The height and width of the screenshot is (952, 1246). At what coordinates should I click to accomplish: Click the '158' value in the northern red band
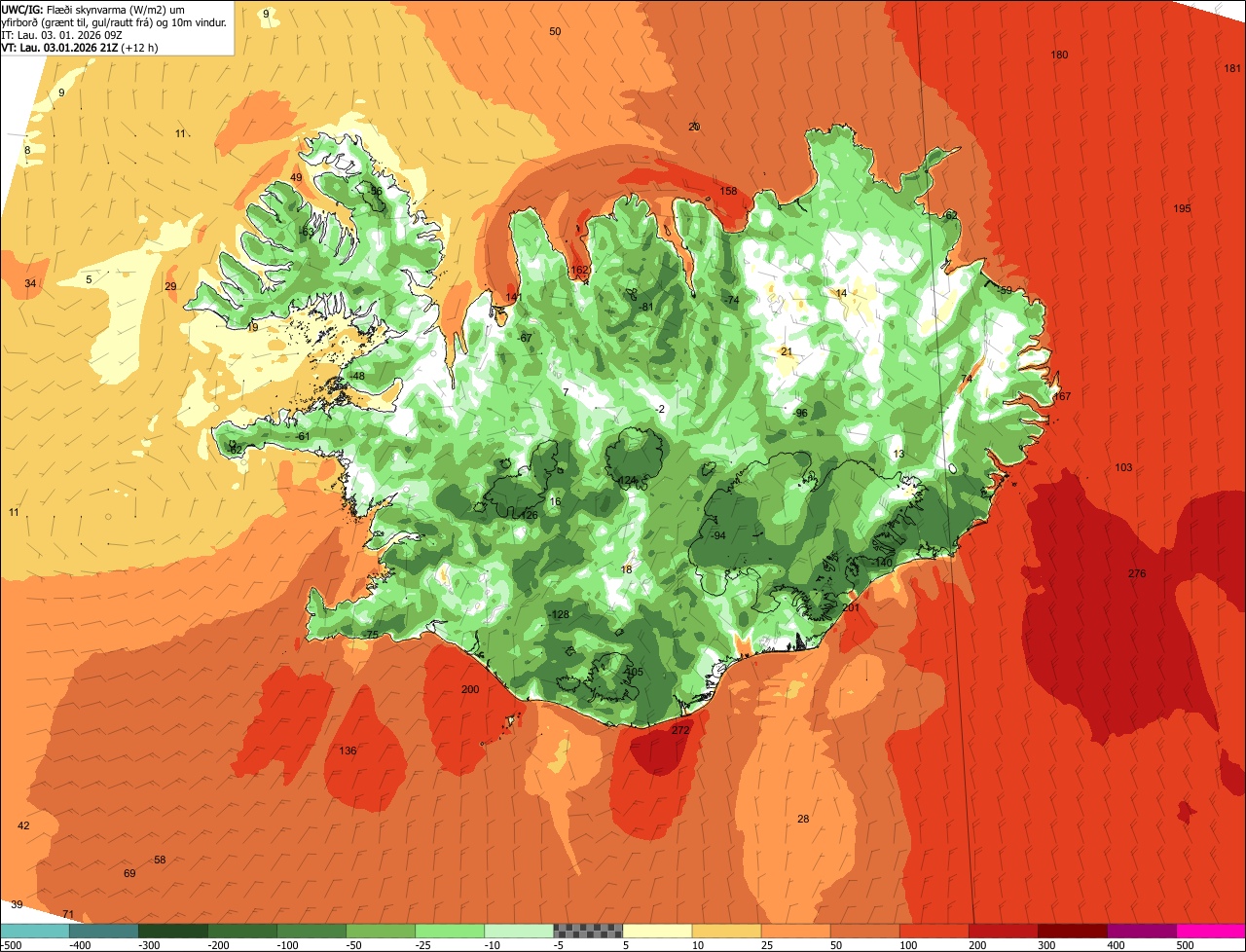[x=728, y=191]
